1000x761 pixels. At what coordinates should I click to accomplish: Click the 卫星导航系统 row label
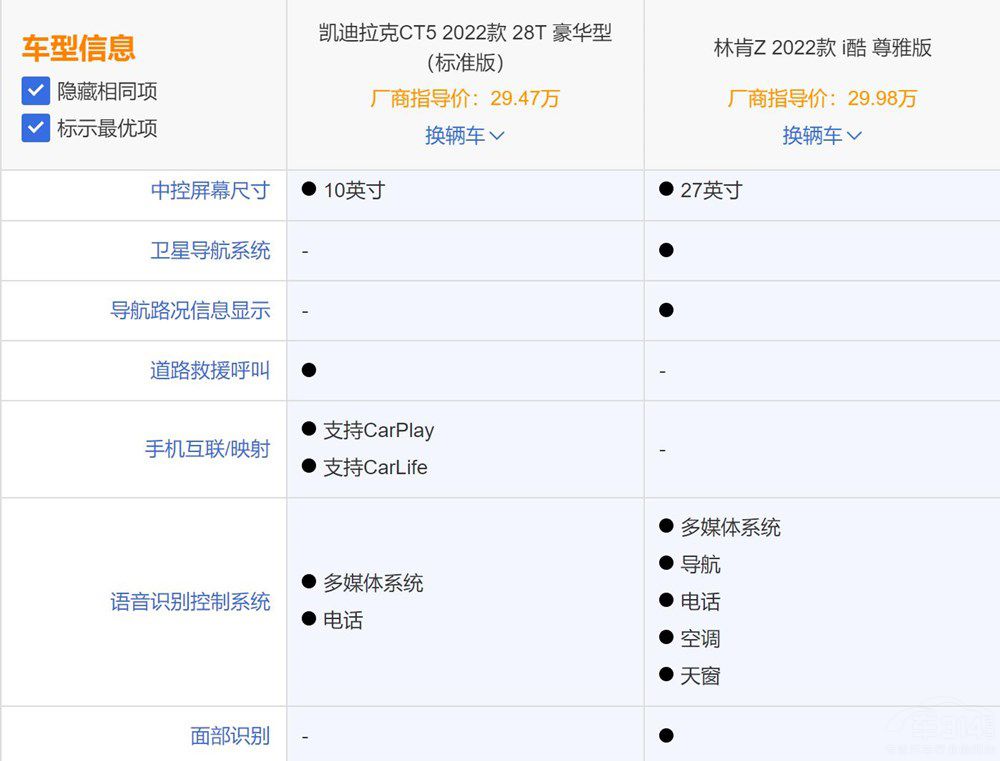(210, 251)
